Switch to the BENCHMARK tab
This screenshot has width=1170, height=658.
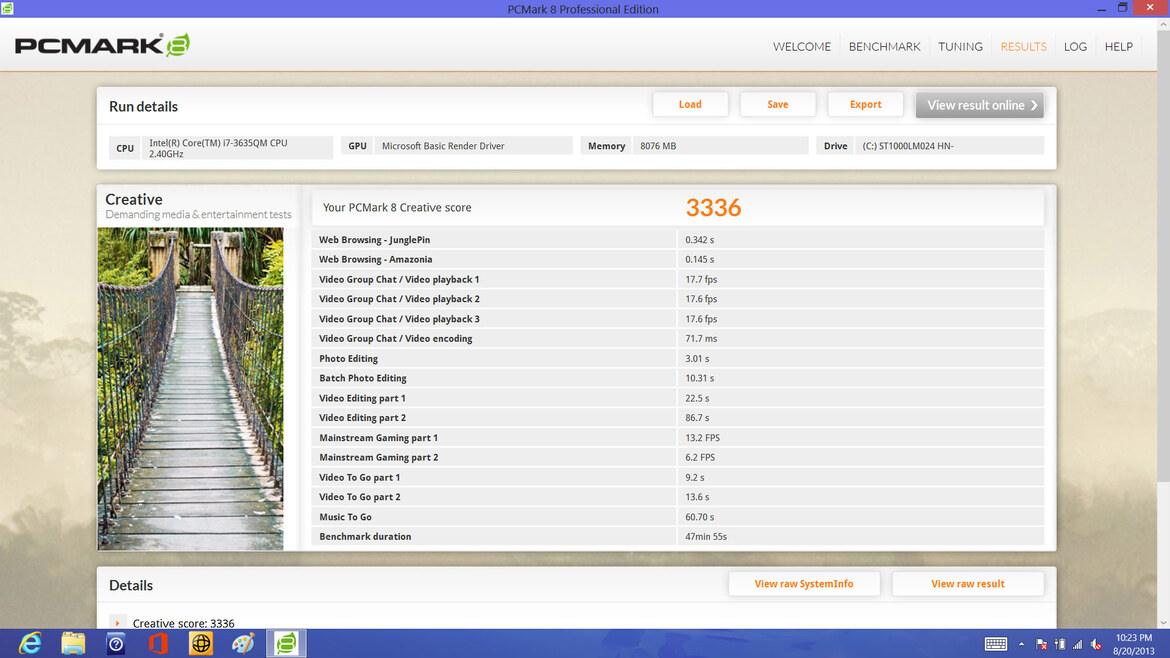[884, 46]
